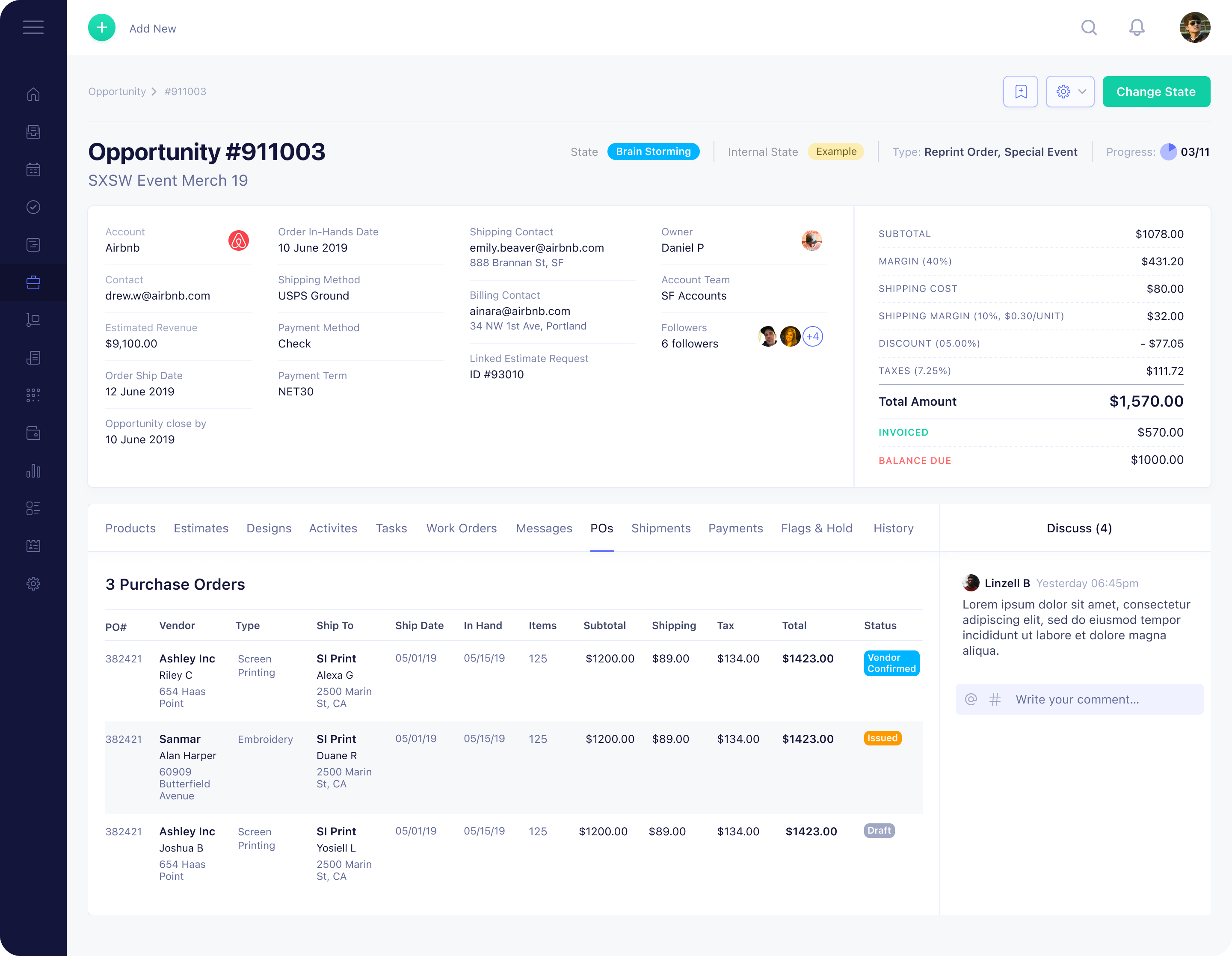The width and height of the screenshot is (1232, 956).
Task: Open the calendar icon in the sidebar
Action: [33, 169]
